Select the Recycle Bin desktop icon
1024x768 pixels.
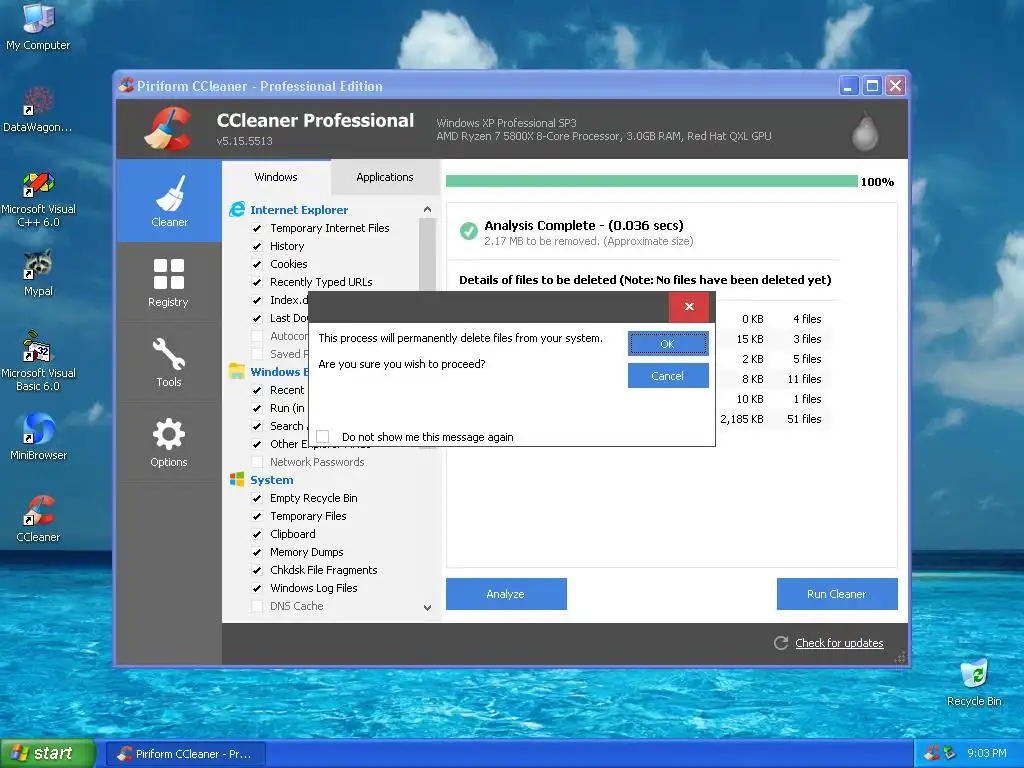click(974, 682)
